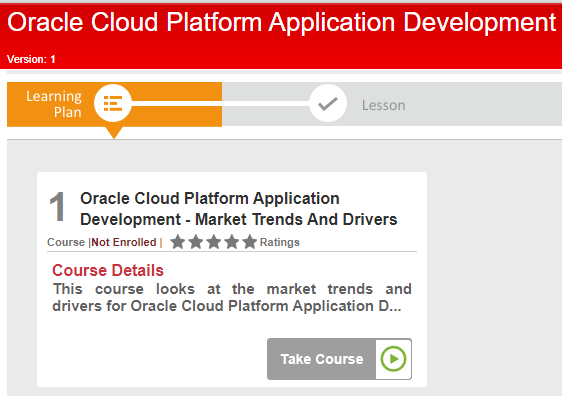The image size is (562, 396).
Task: Click the progress connector between Learning Plan and Lesson
Action: click(220, 103)
